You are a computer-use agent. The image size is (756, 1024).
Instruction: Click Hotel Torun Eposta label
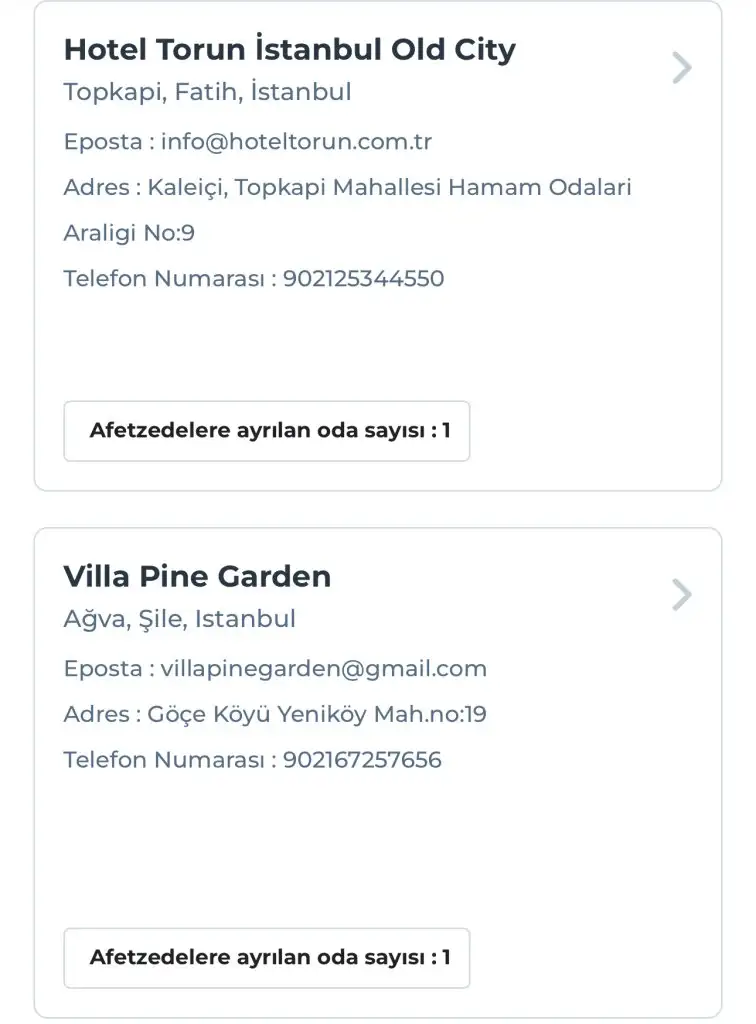(103, 141)
